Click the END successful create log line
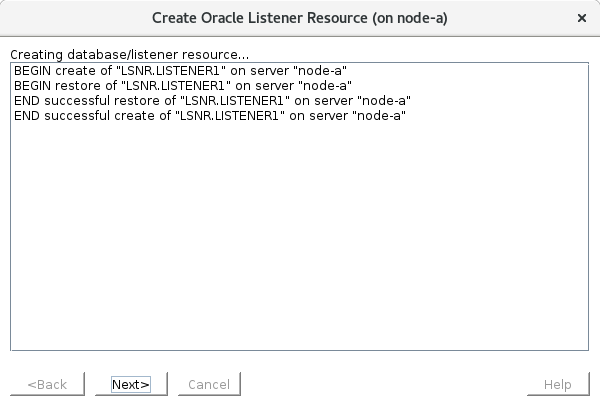This screenshot has height=406, width=600. point(209,116)
